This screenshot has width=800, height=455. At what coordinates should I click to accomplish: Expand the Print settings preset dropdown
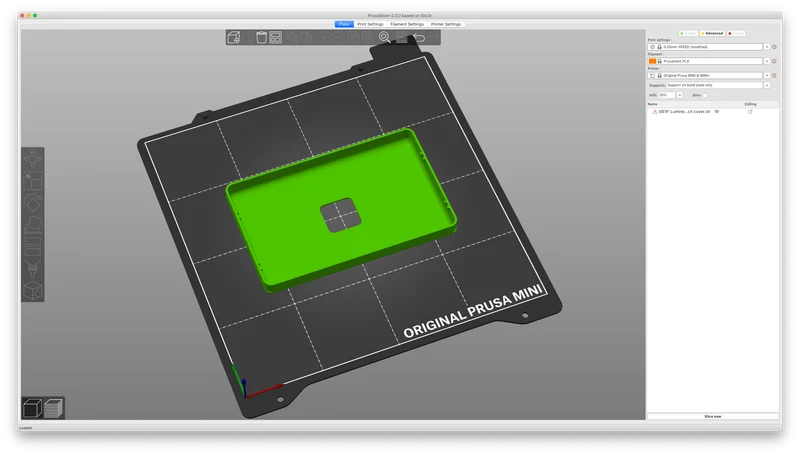click(766, 47)
